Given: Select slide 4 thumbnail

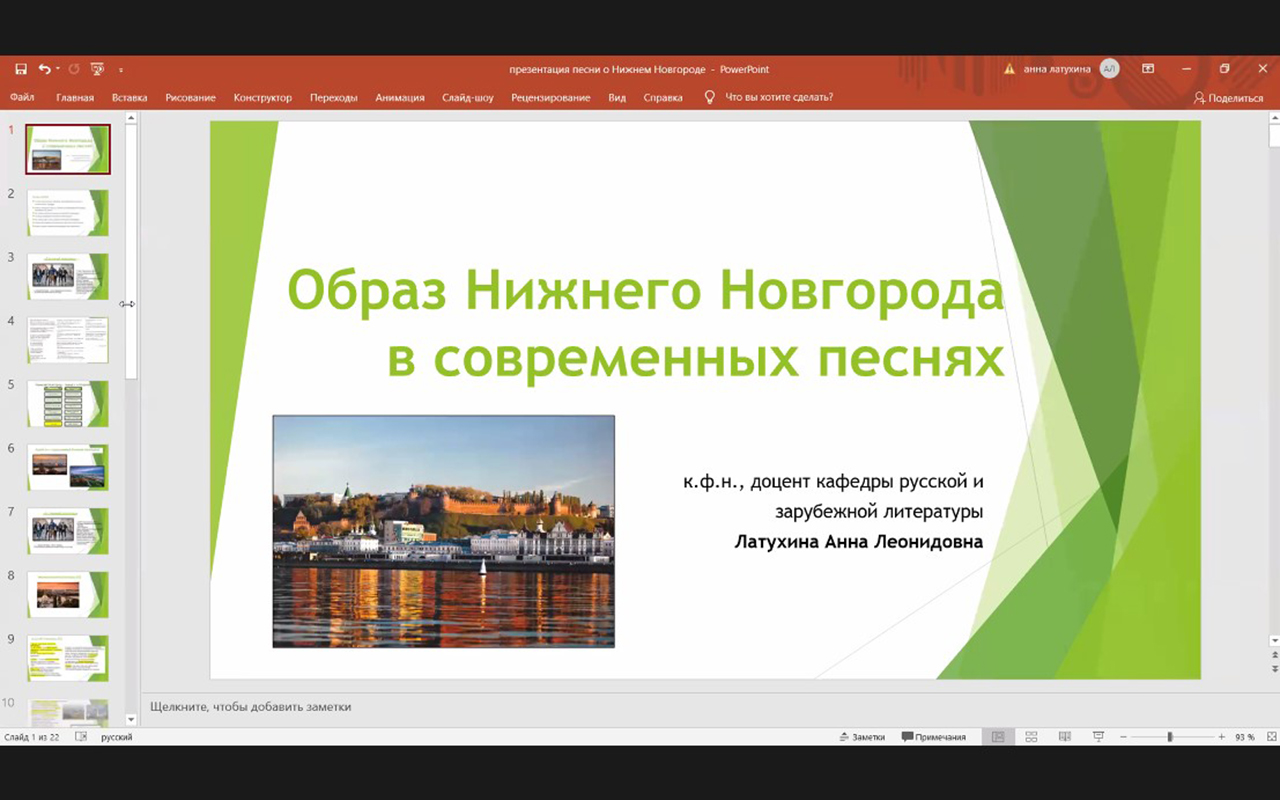Looking at the screenshot, I should point(68,340).
